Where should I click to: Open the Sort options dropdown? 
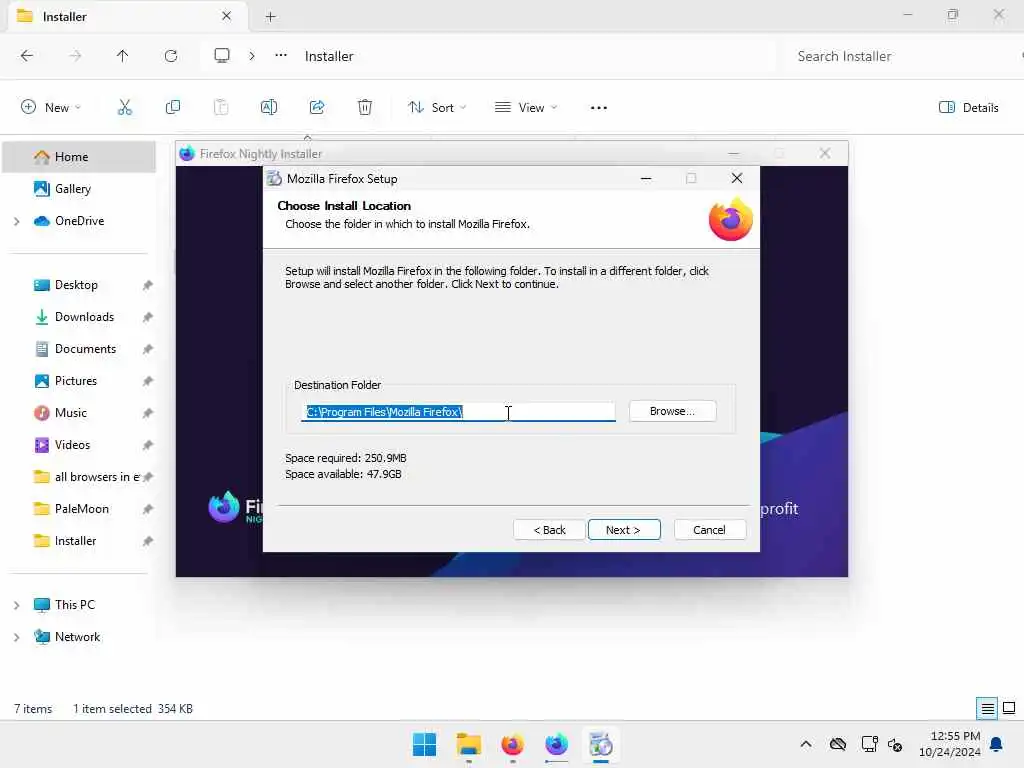tap(437, 107)
